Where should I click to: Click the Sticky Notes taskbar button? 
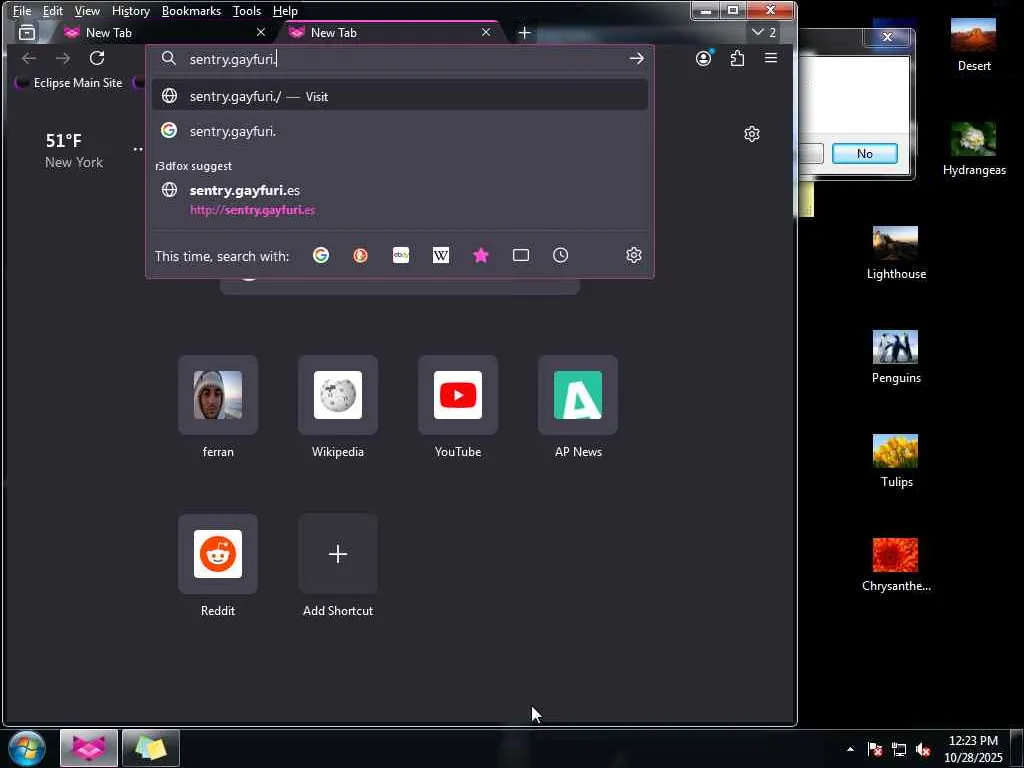[150, 748]
